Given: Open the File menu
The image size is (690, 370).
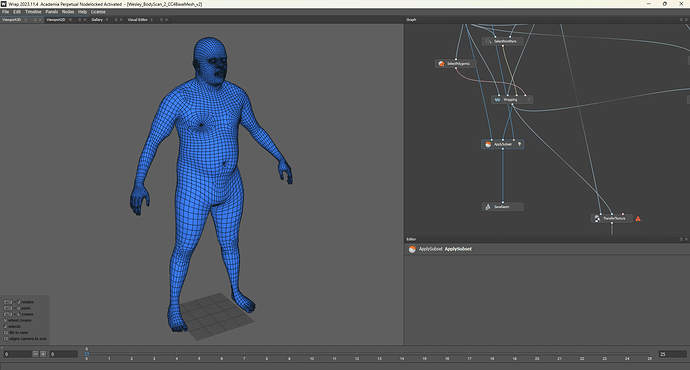Looking at the screenshot, I should pyautogui.click(x=5, y=12).
